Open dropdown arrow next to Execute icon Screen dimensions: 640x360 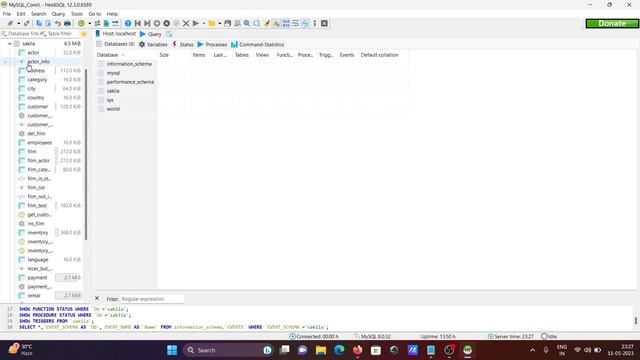point(203,23)
